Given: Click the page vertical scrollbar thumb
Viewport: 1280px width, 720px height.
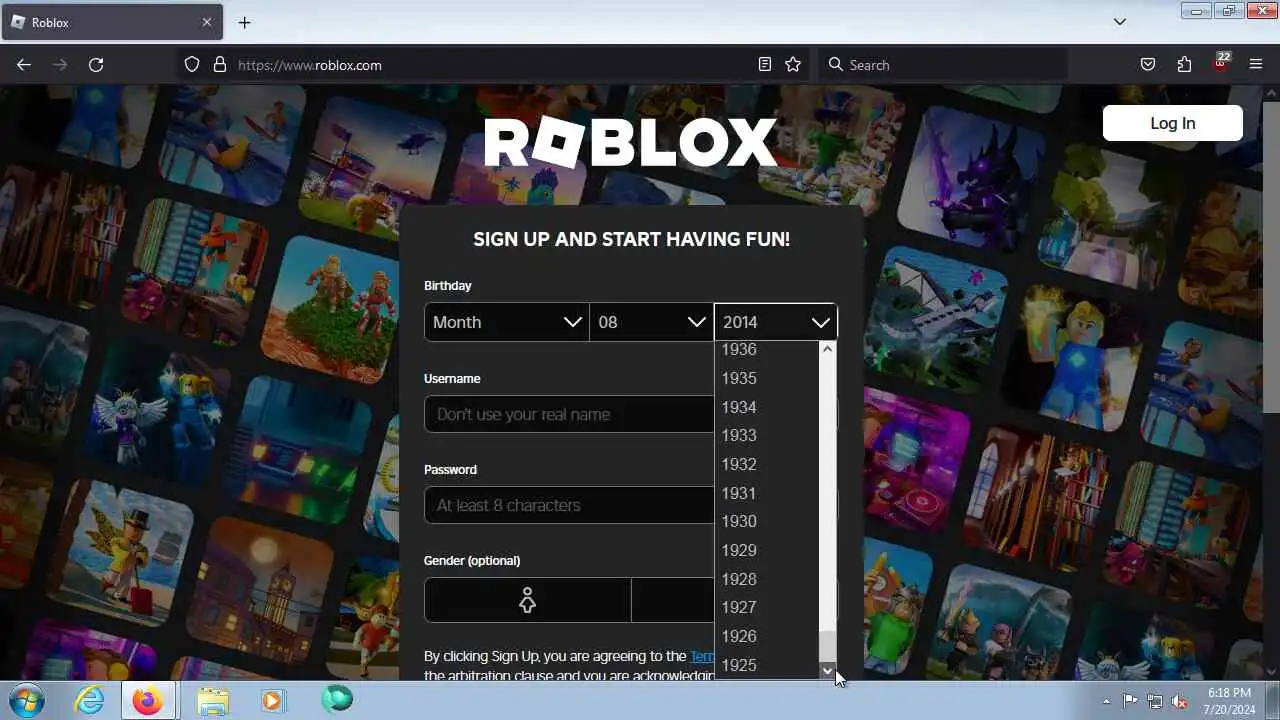Looking at the screenshot, I should click(x=1271, y=257).
